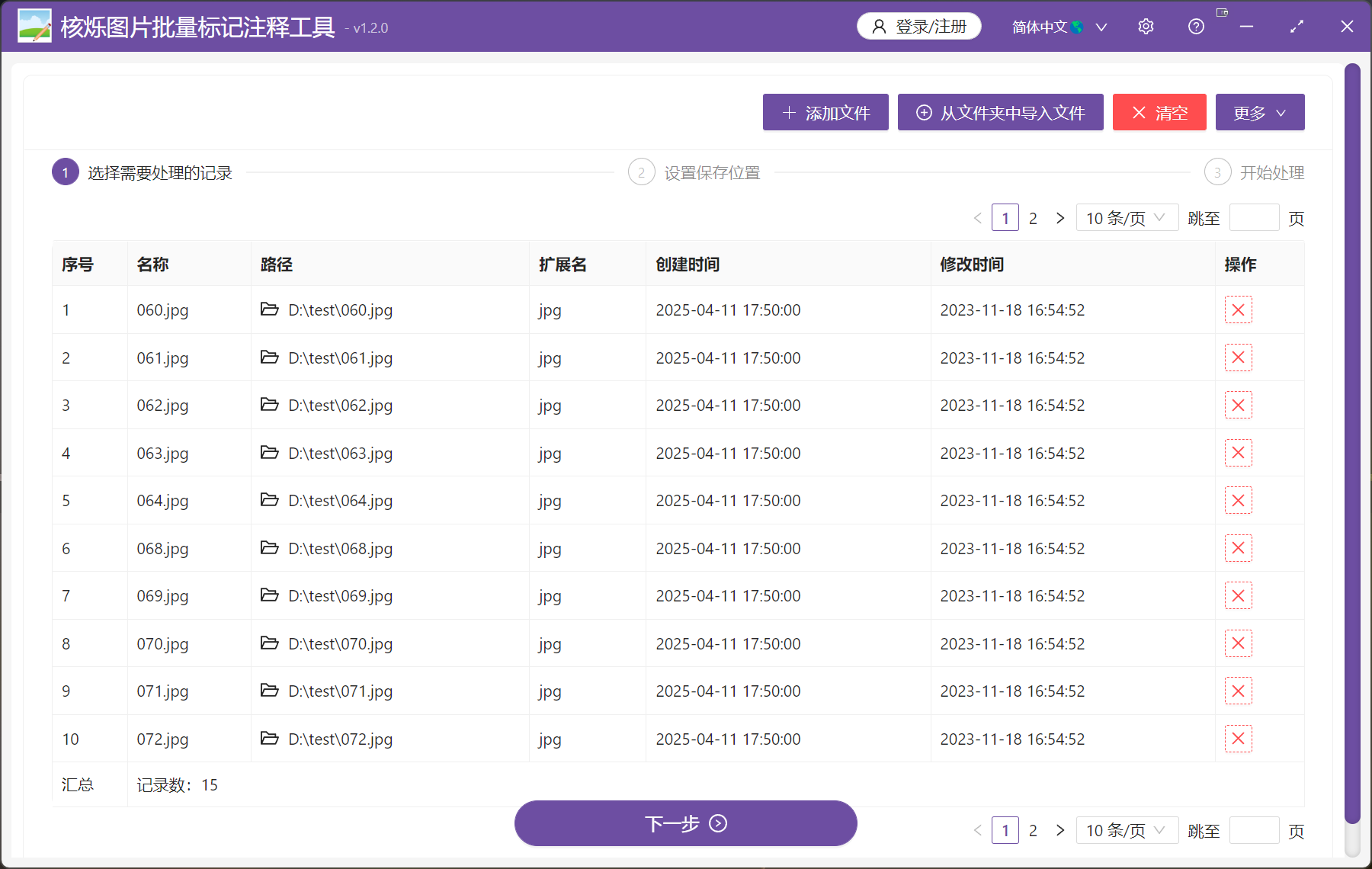Click 下一步 to proceed
The image size is (1372, 869).
686,823
